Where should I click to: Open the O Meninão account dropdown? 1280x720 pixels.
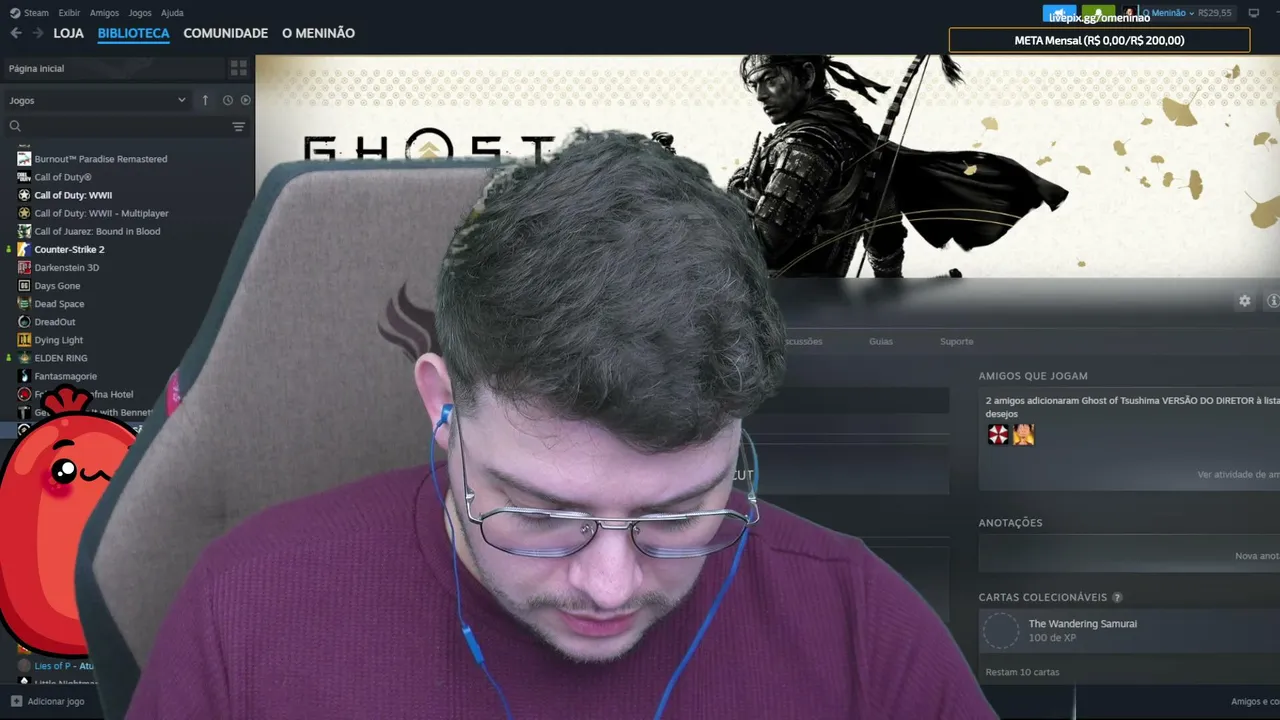pos(1168,13)
